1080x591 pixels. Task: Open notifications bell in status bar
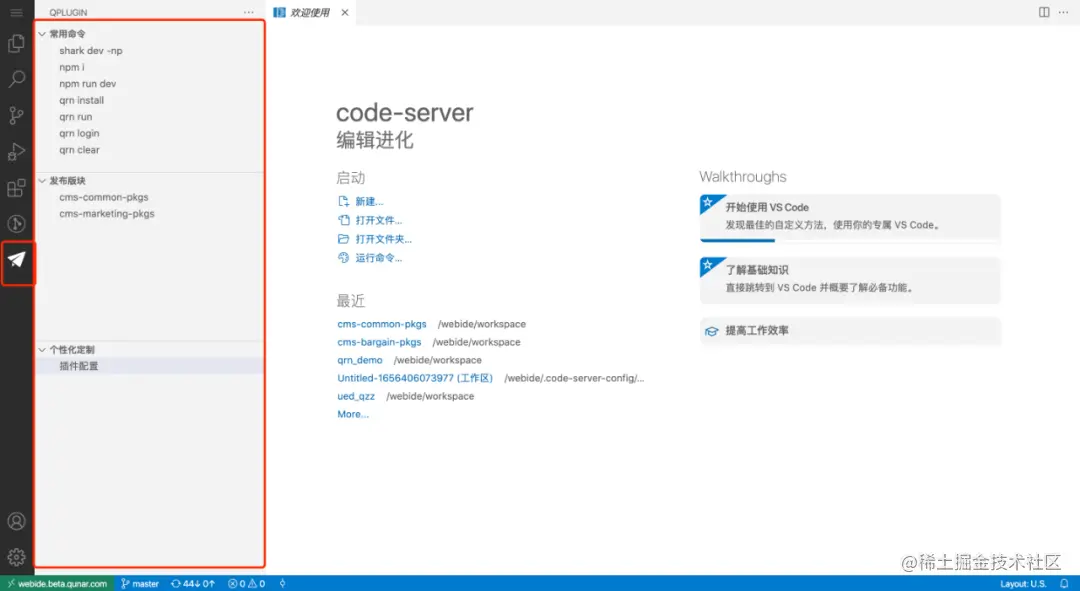(x=1063, y=583)
